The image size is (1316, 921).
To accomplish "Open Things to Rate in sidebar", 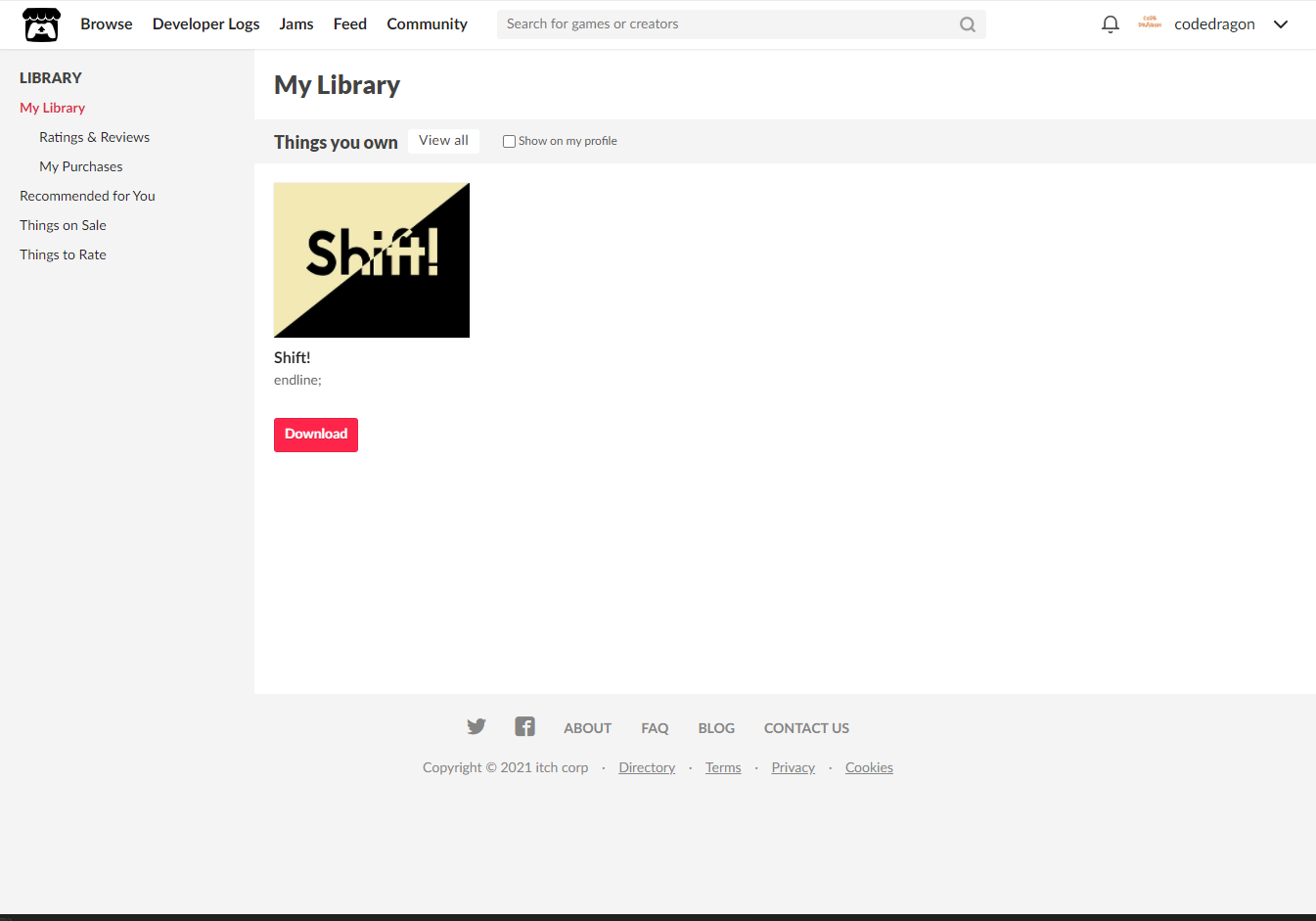I will click(x=64, y=254).
